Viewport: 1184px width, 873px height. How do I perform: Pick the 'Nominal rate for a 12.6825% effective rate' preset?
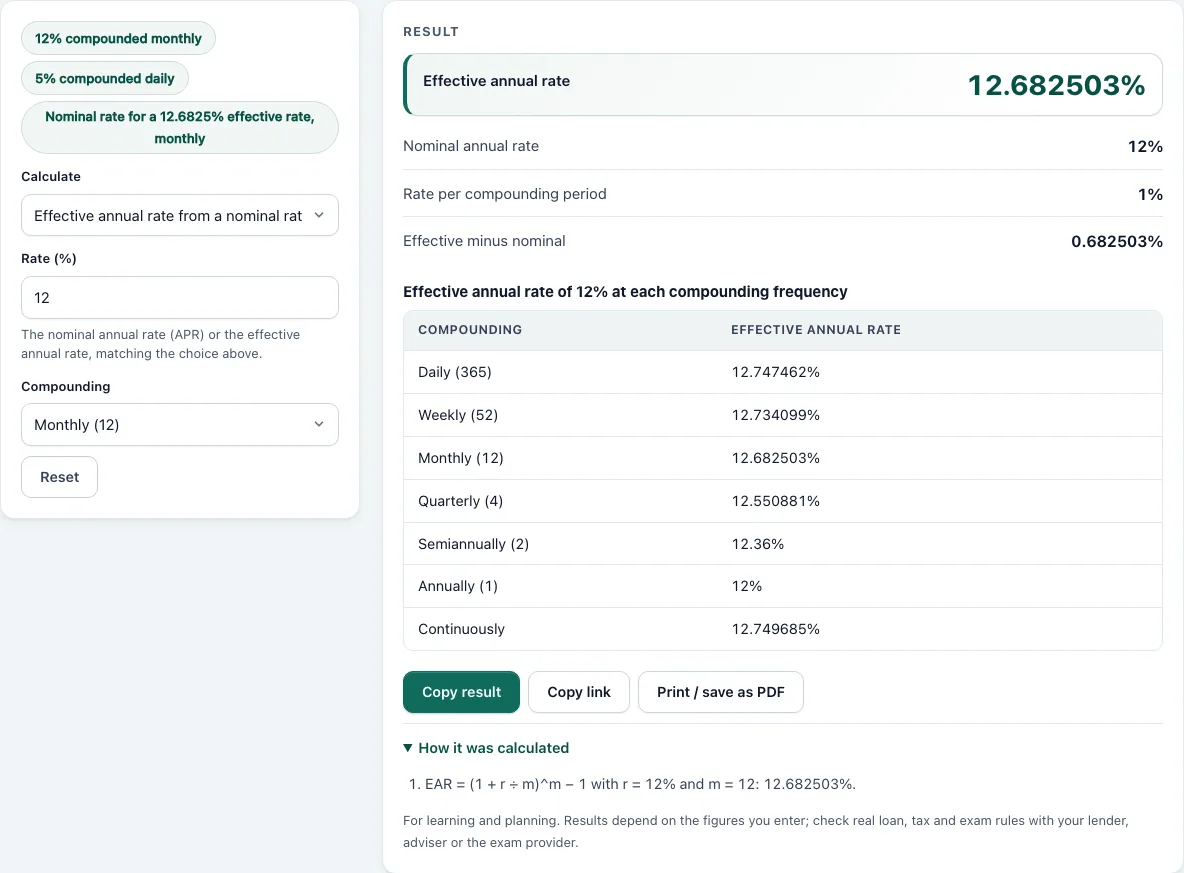click(180, 128)
